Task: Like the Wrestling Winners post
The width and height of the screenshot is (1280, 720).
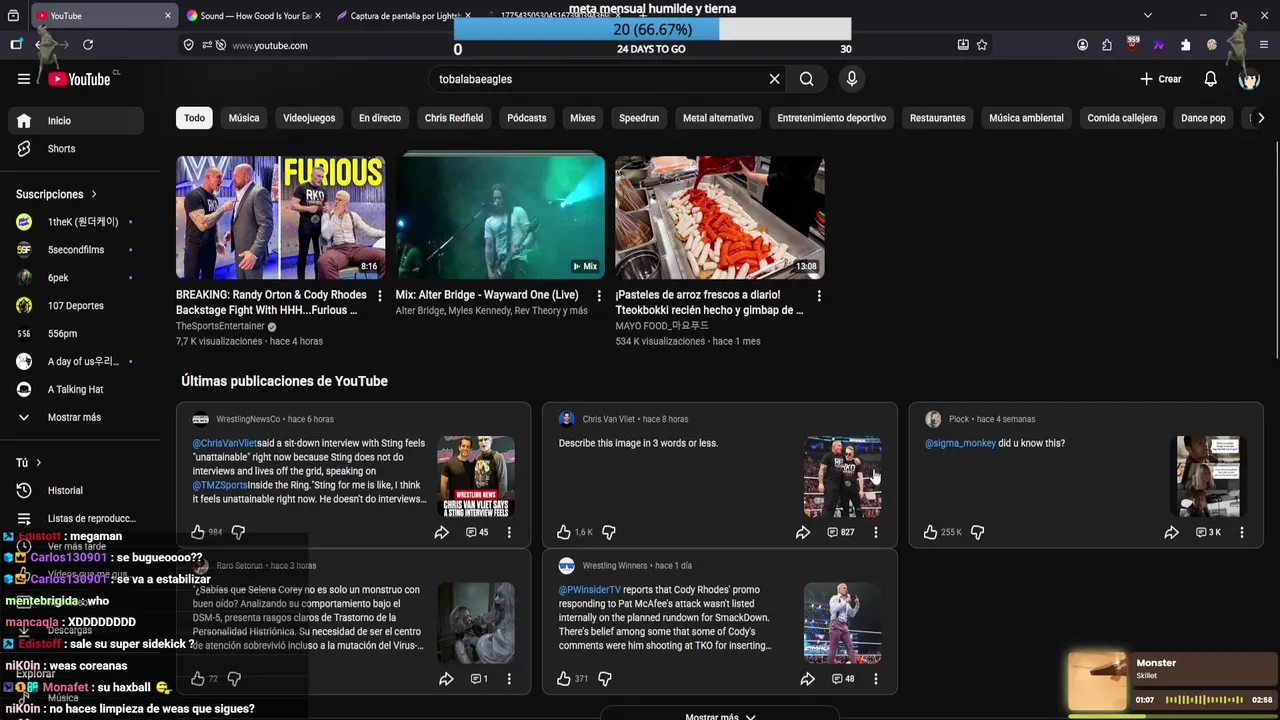Action: 564,678
